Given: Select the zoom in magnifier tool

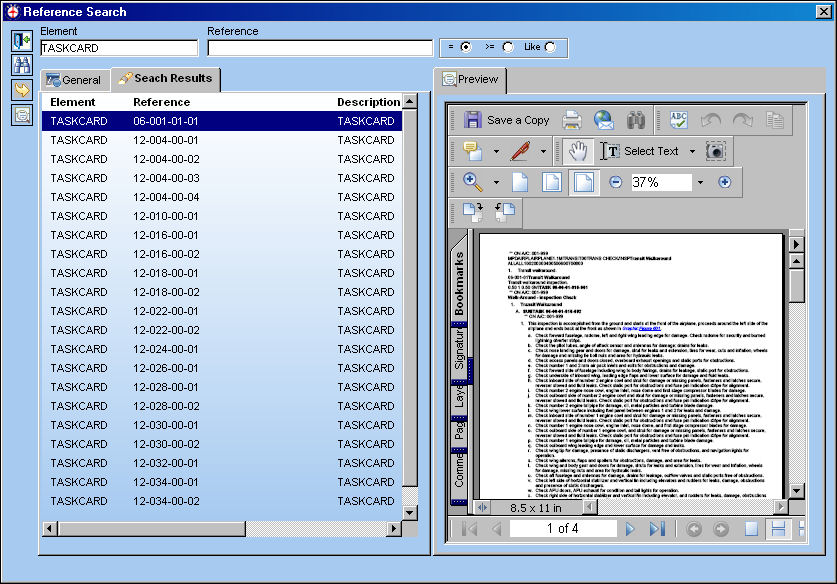Looking at the screenshot, I should (x=473, y=182).
